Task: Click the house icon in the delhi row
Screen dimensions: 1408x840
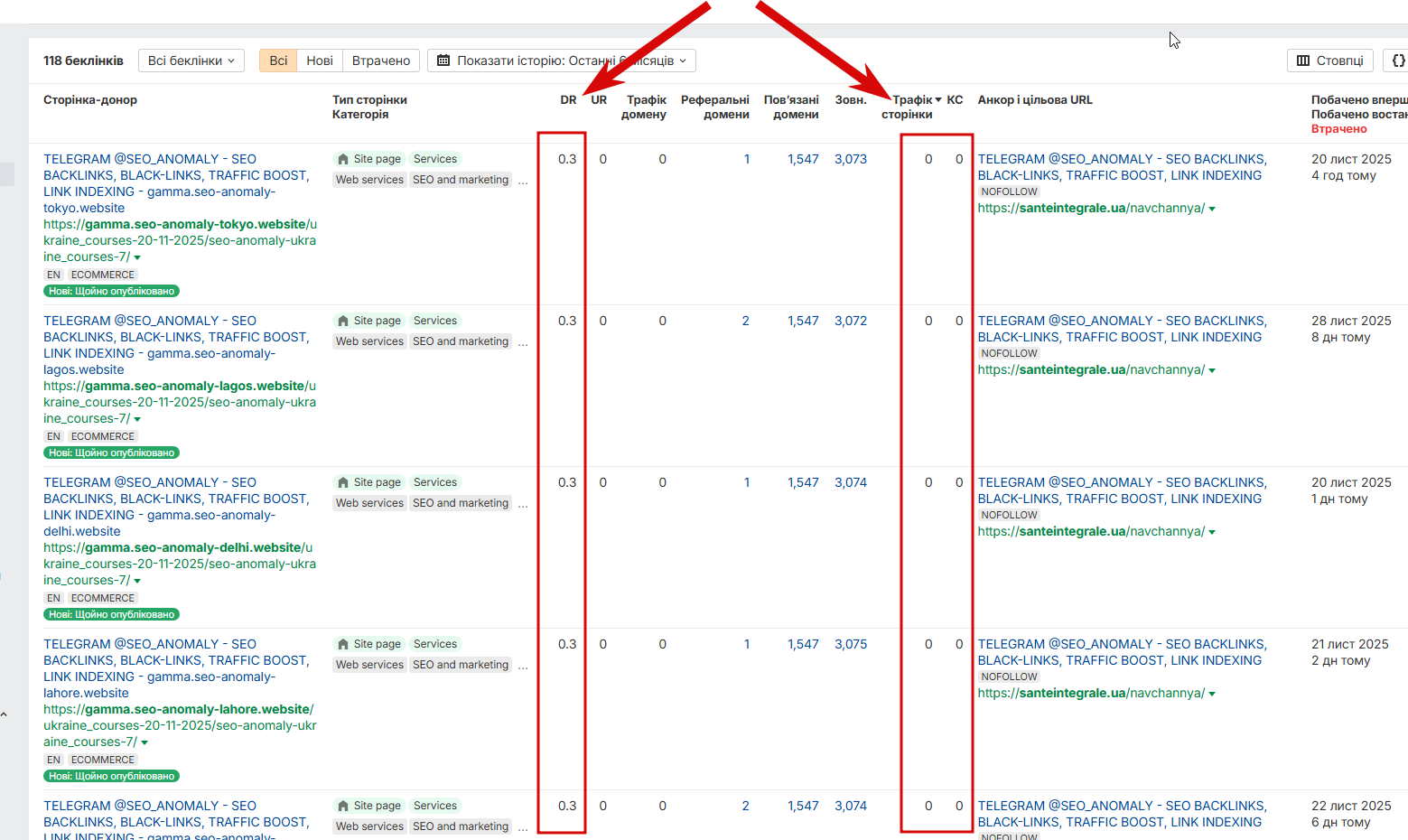Action: coord(342,482)
